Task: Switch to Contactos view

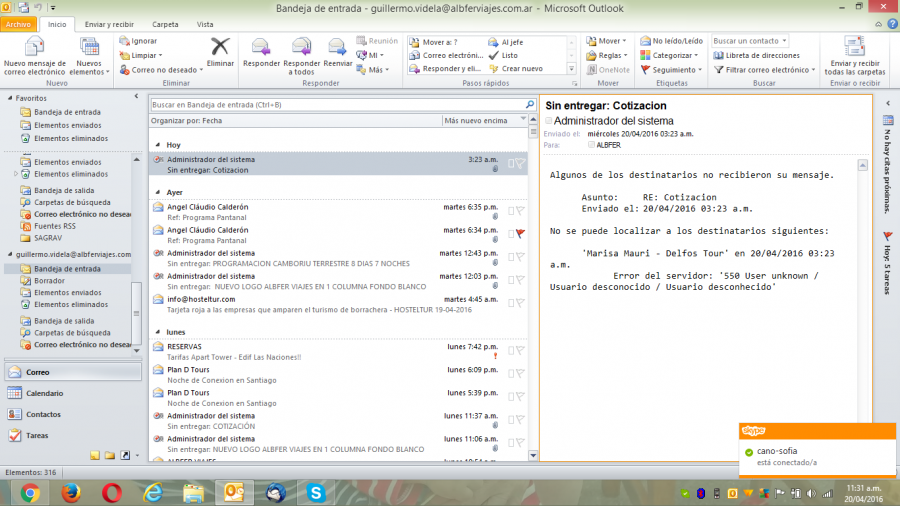Action: point(73,414)
